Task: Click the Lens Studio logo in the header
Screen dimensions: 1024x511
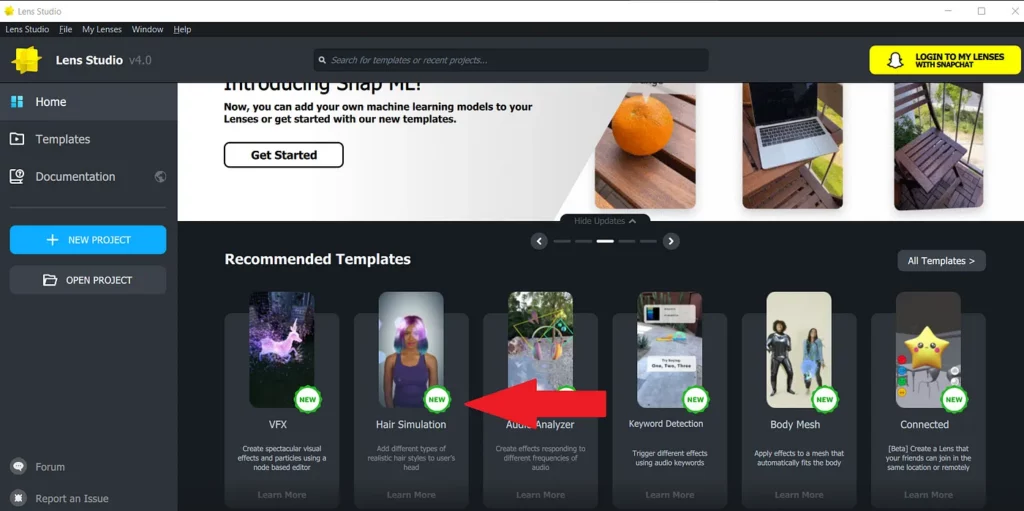Action: pyautogui.click(x=27, y=60)
